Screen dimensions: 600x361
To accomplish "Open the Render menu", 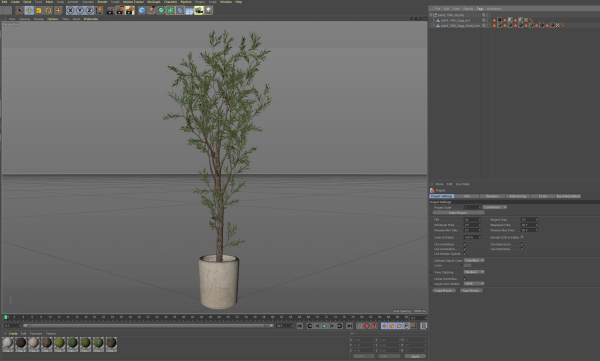I will tap(102, 2).
